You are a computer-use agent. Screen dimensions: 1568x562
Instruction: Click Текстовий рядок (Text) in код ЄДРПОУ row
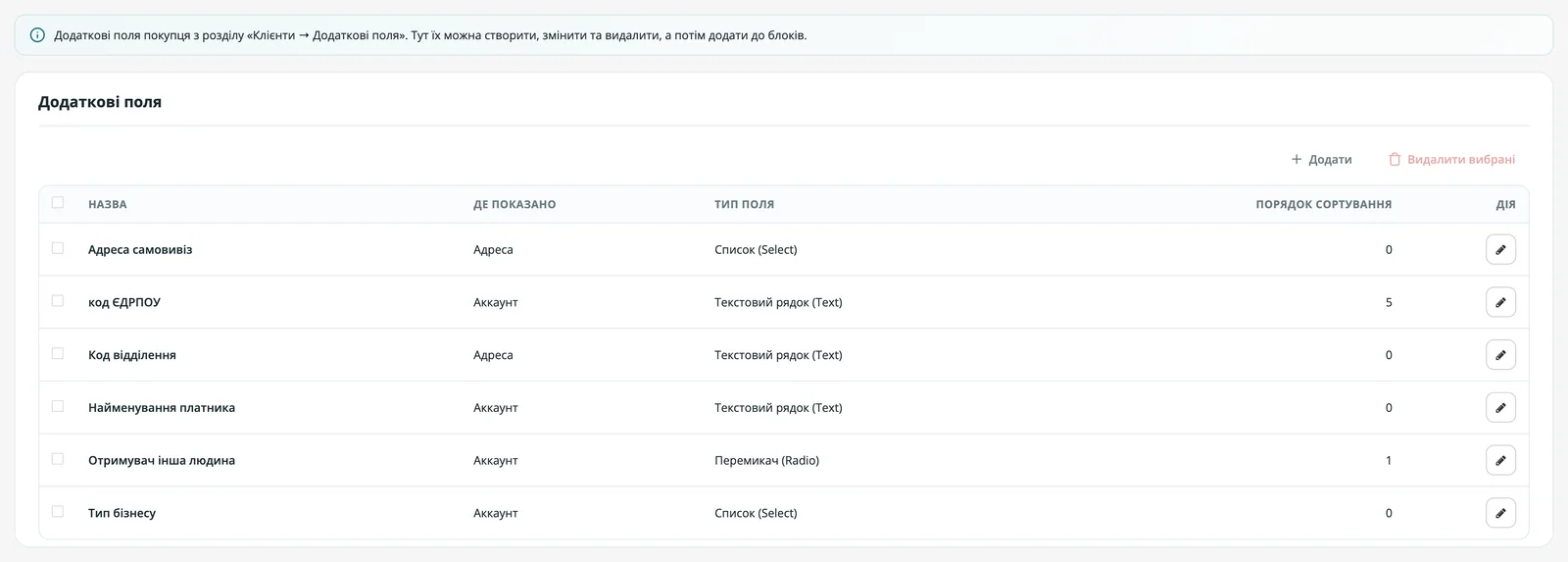pyautogui.click(x=778, y=303)
